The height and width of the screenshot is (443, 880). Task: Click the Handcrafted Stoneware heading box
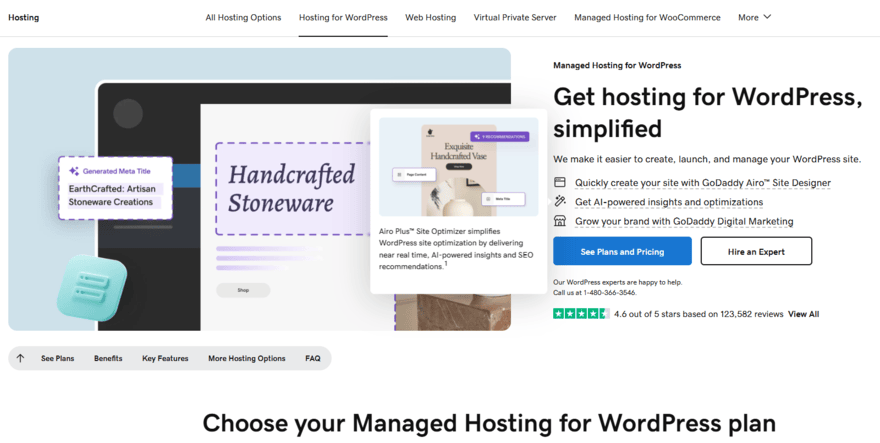[292, 189]
